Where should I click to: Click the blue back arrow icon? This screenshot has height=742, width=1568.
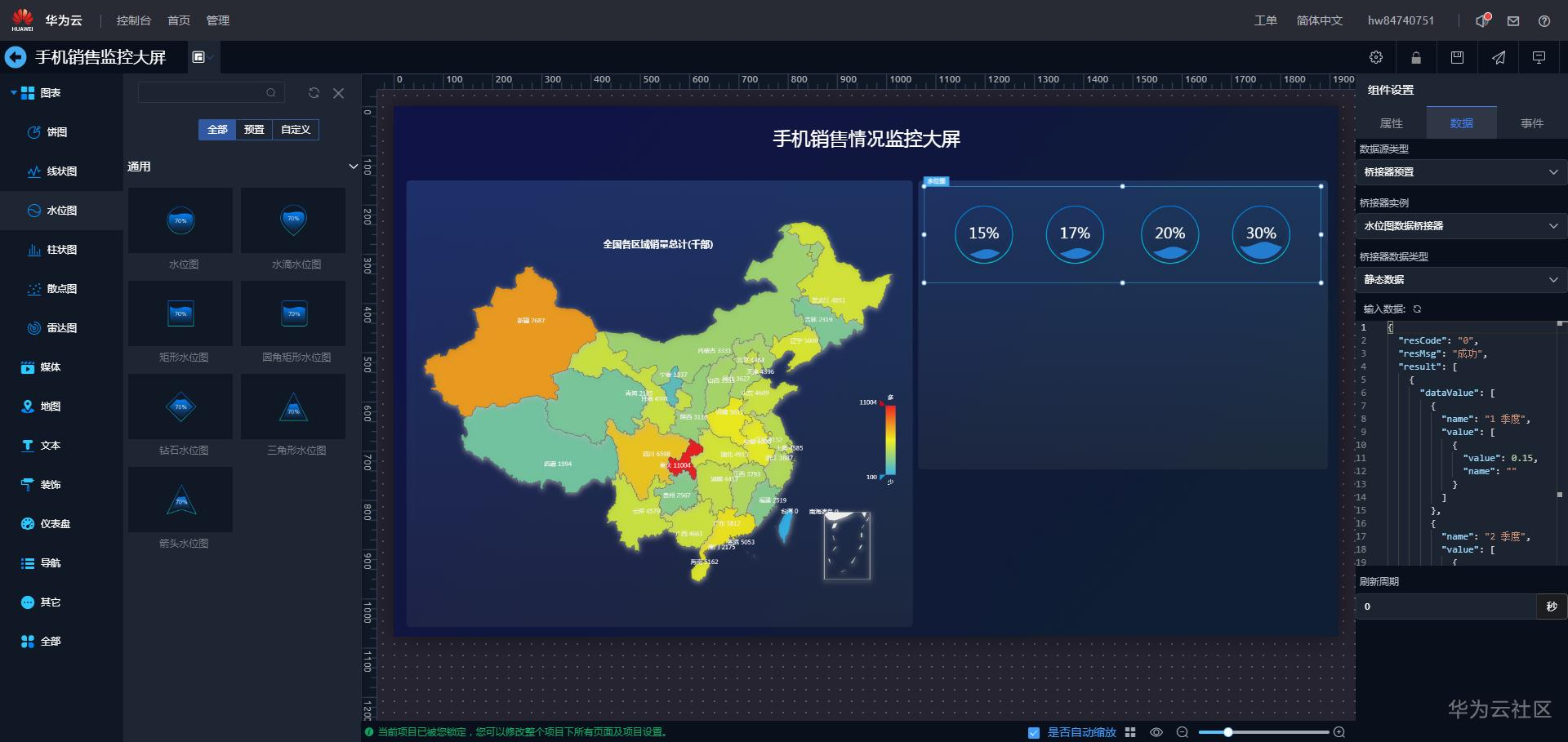point(16,57)
